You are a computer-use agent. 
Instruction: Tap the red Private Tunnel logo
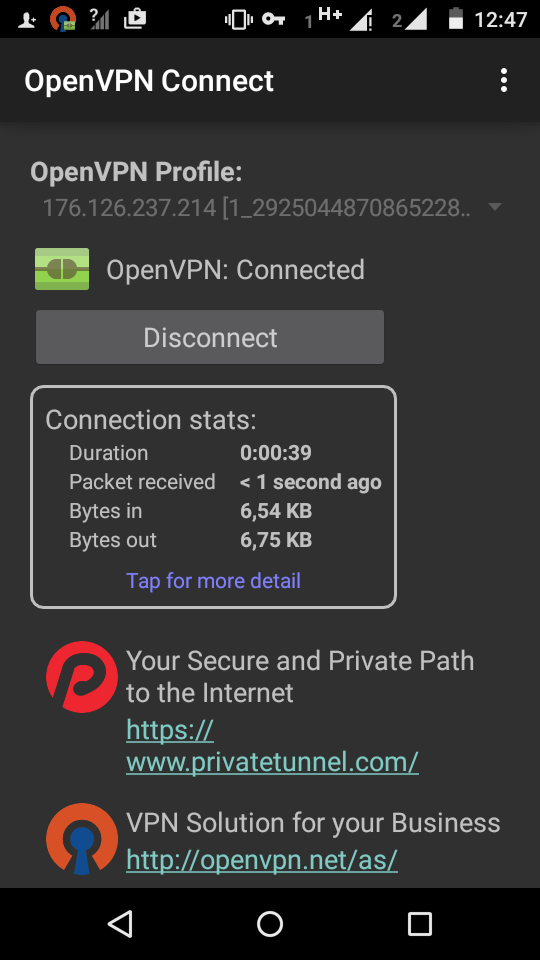82,677
